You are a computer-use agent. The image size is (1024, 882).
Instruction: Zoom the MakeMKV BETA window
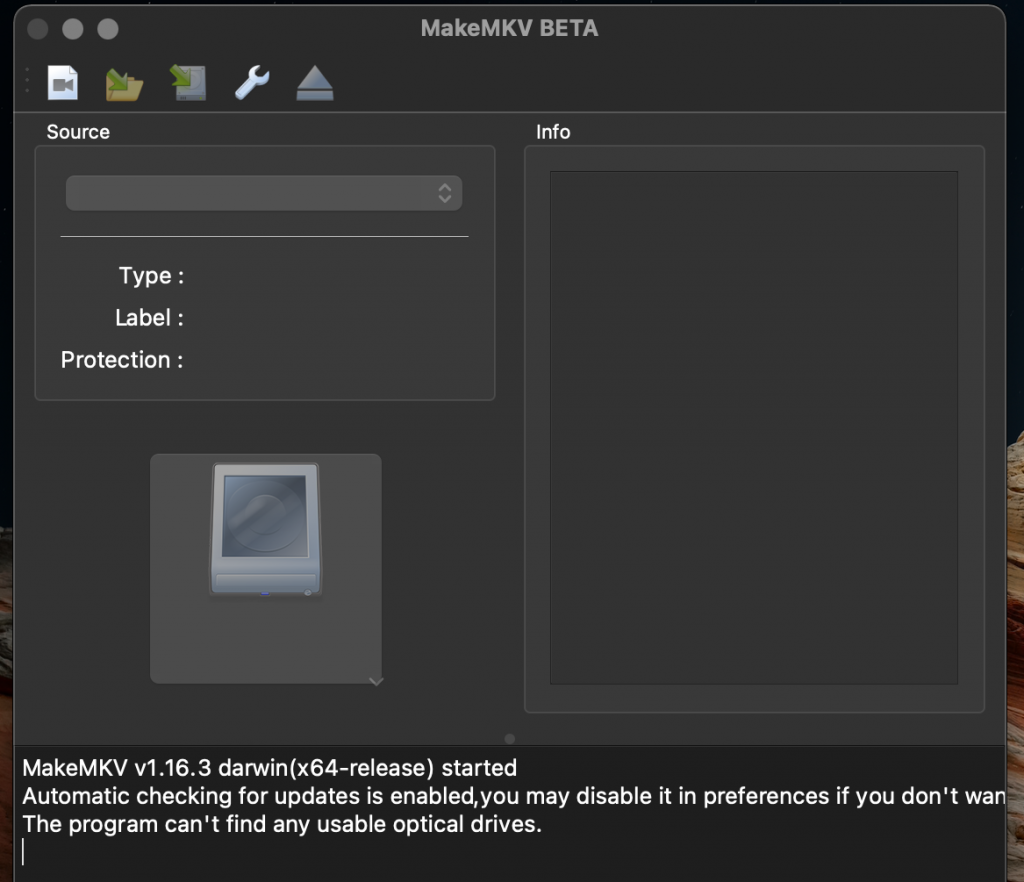click(x=108, y=29)
